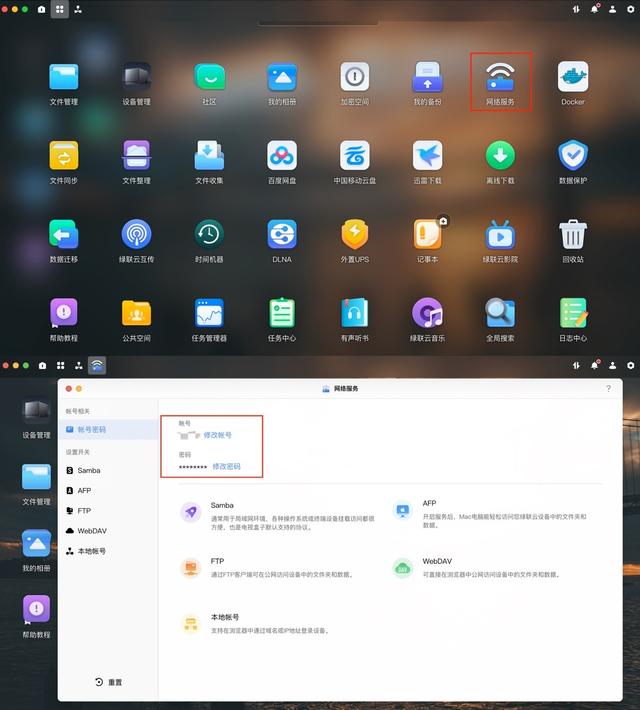Open 我的相册 on the desktop beside the window
The image size is (640, 710).
[x=36, y=550]
